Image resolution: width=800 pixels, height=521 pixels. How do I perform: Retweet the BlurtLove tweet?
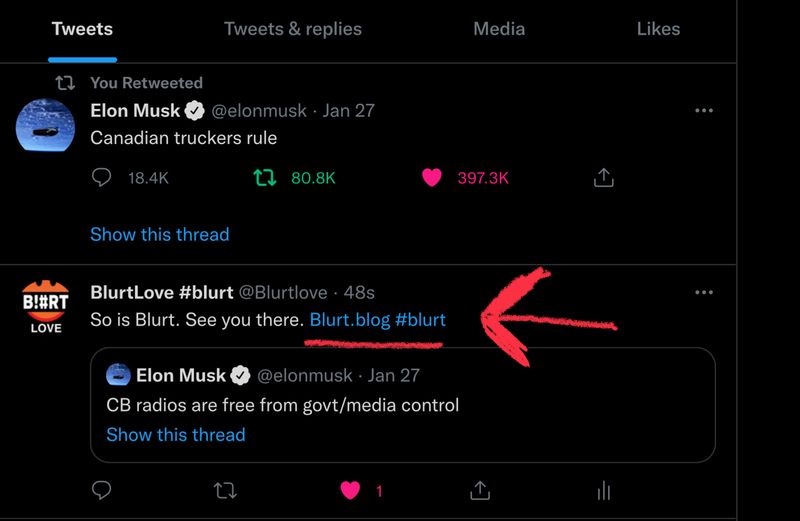(226, 490)
